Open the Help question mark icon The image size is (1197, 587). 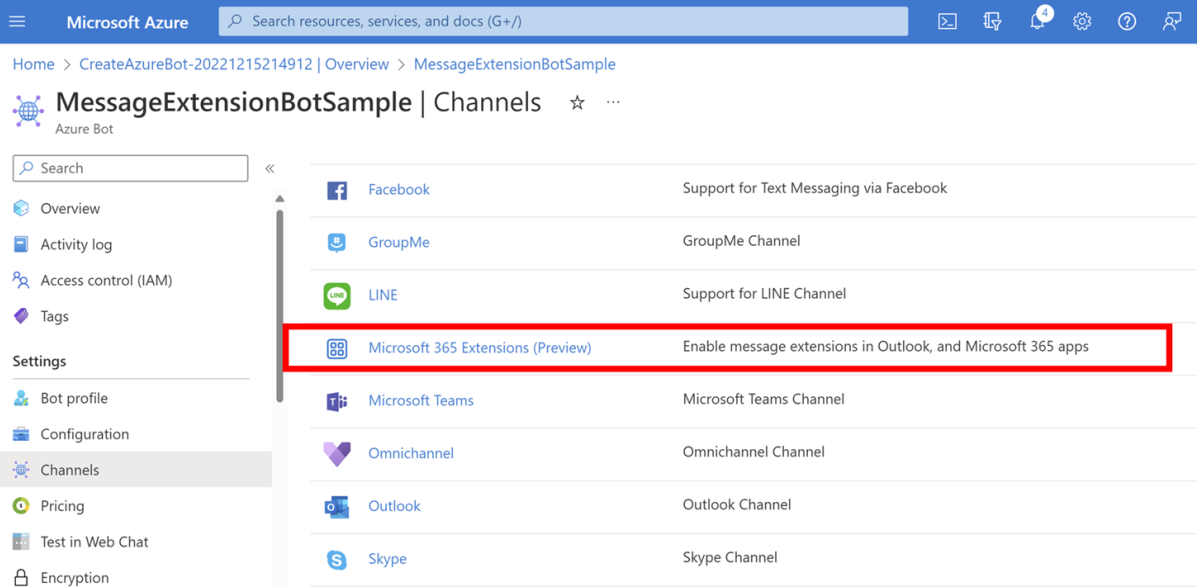pyautogui.click(x=1127, y=22)
